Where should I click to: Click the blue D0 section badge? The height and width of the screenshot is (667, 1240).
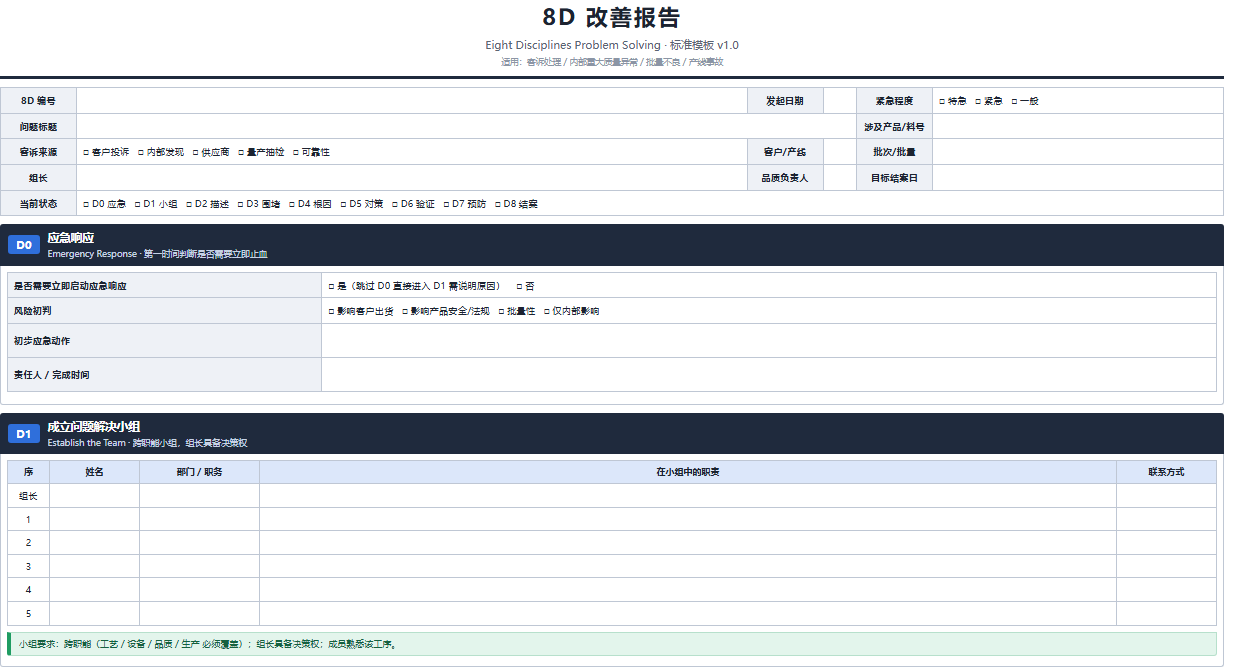click(x=24, y=245)
